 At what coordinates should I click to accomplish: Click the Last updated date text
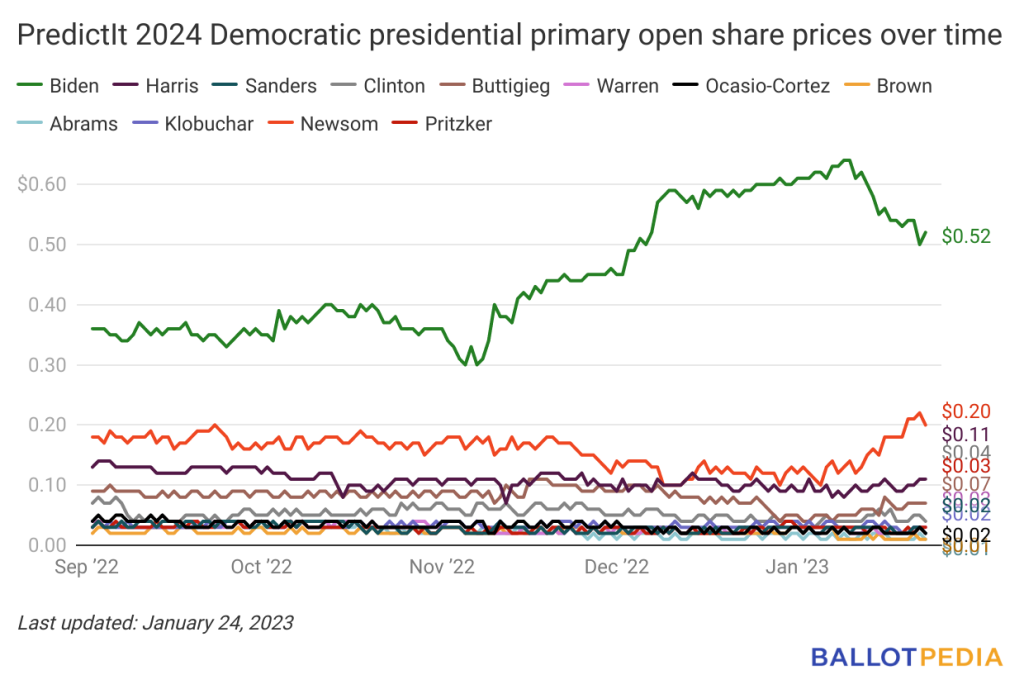(155, 623)
